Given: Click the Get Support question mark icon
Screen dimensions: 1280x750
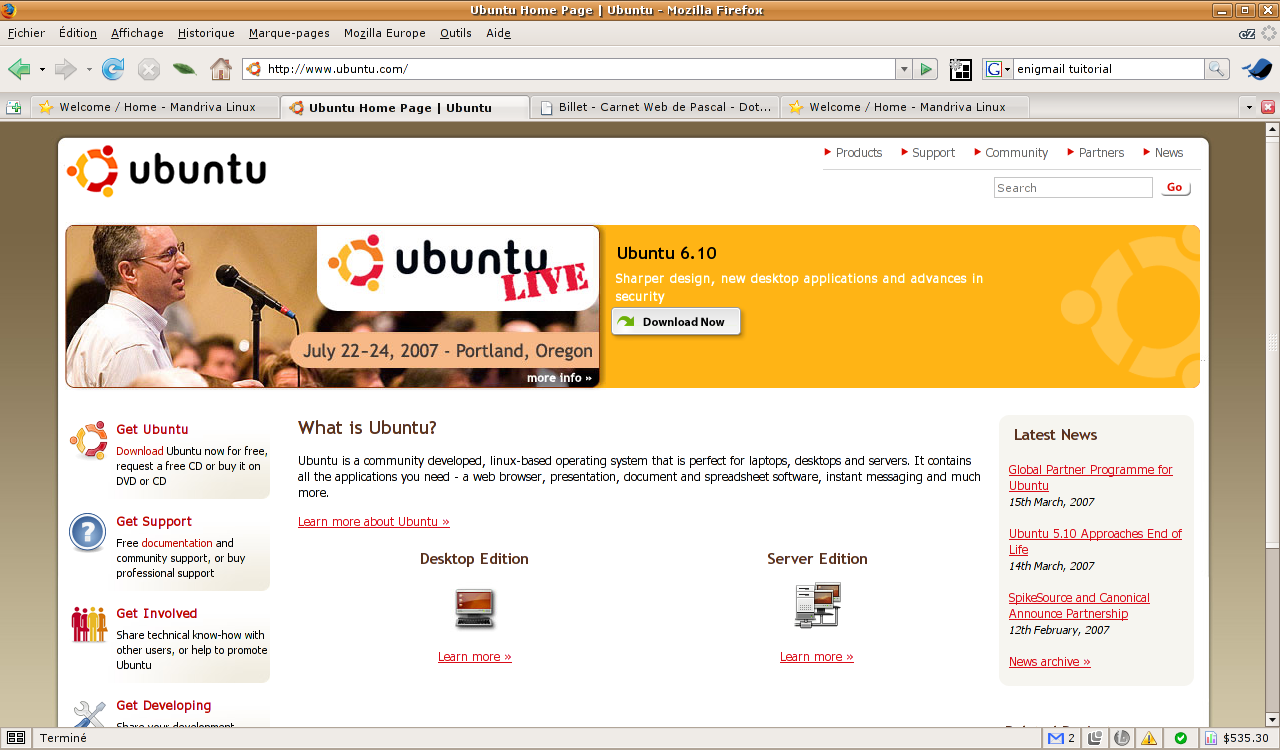Looking at the screenshot, I should [88, 533].
